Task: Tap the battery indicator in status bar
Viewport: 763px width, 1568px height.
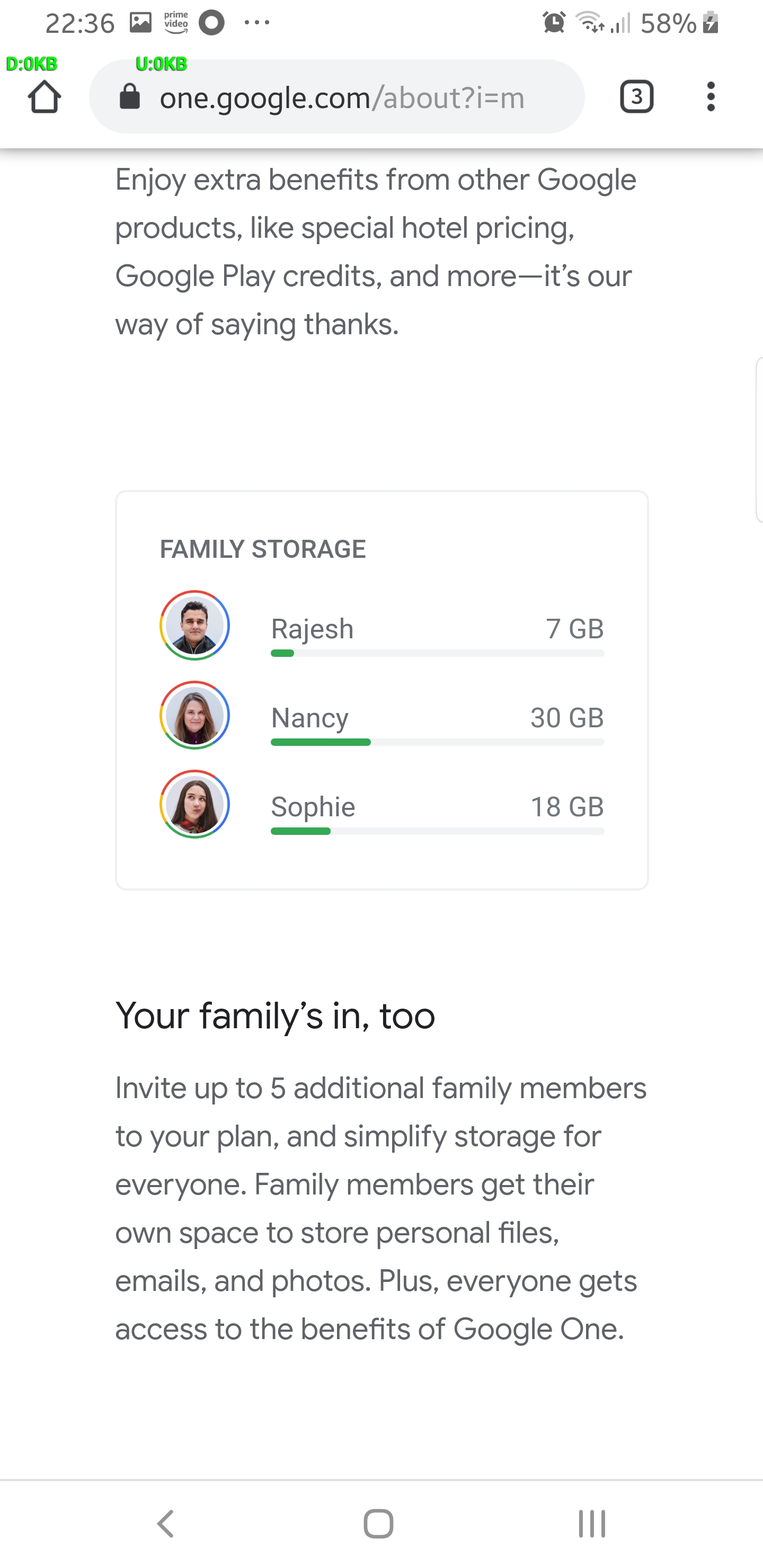Action: coord(710,23)
